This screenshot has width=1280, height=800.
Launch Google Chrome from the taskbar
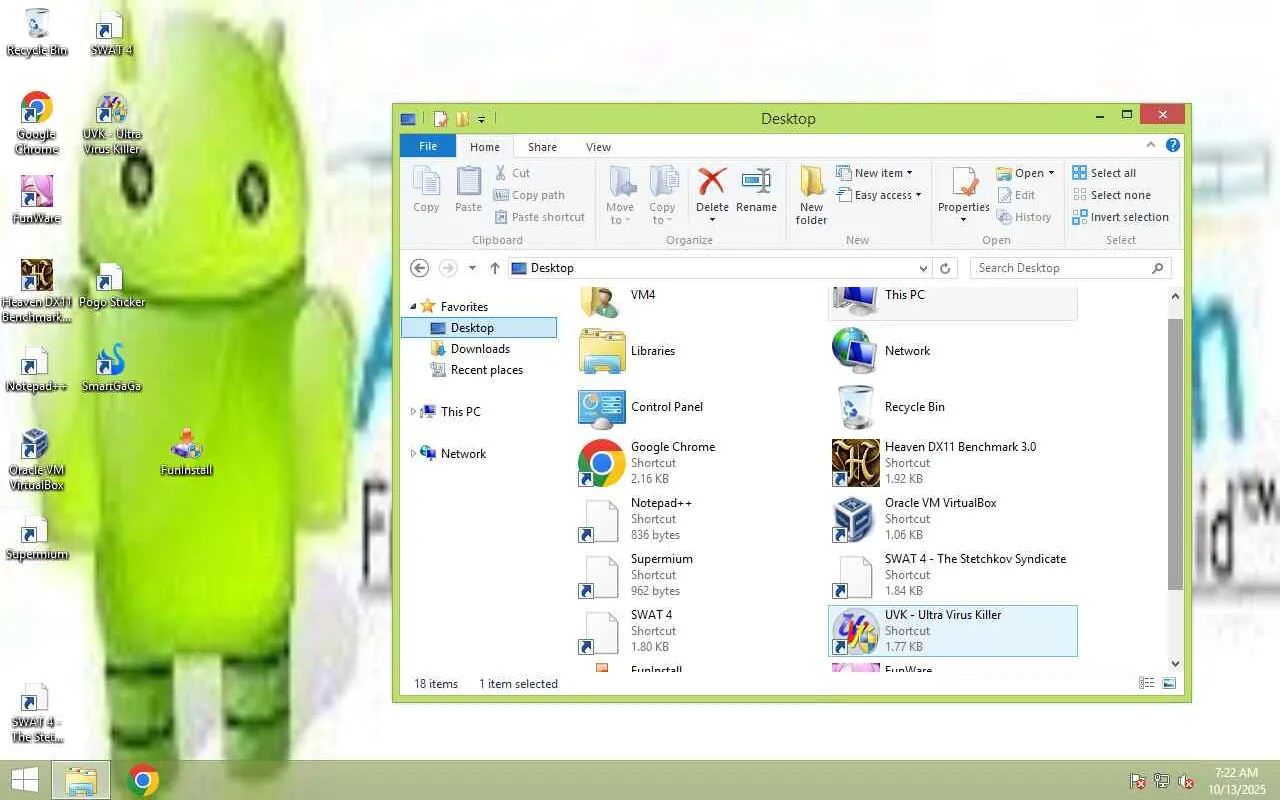pos(143,780)
